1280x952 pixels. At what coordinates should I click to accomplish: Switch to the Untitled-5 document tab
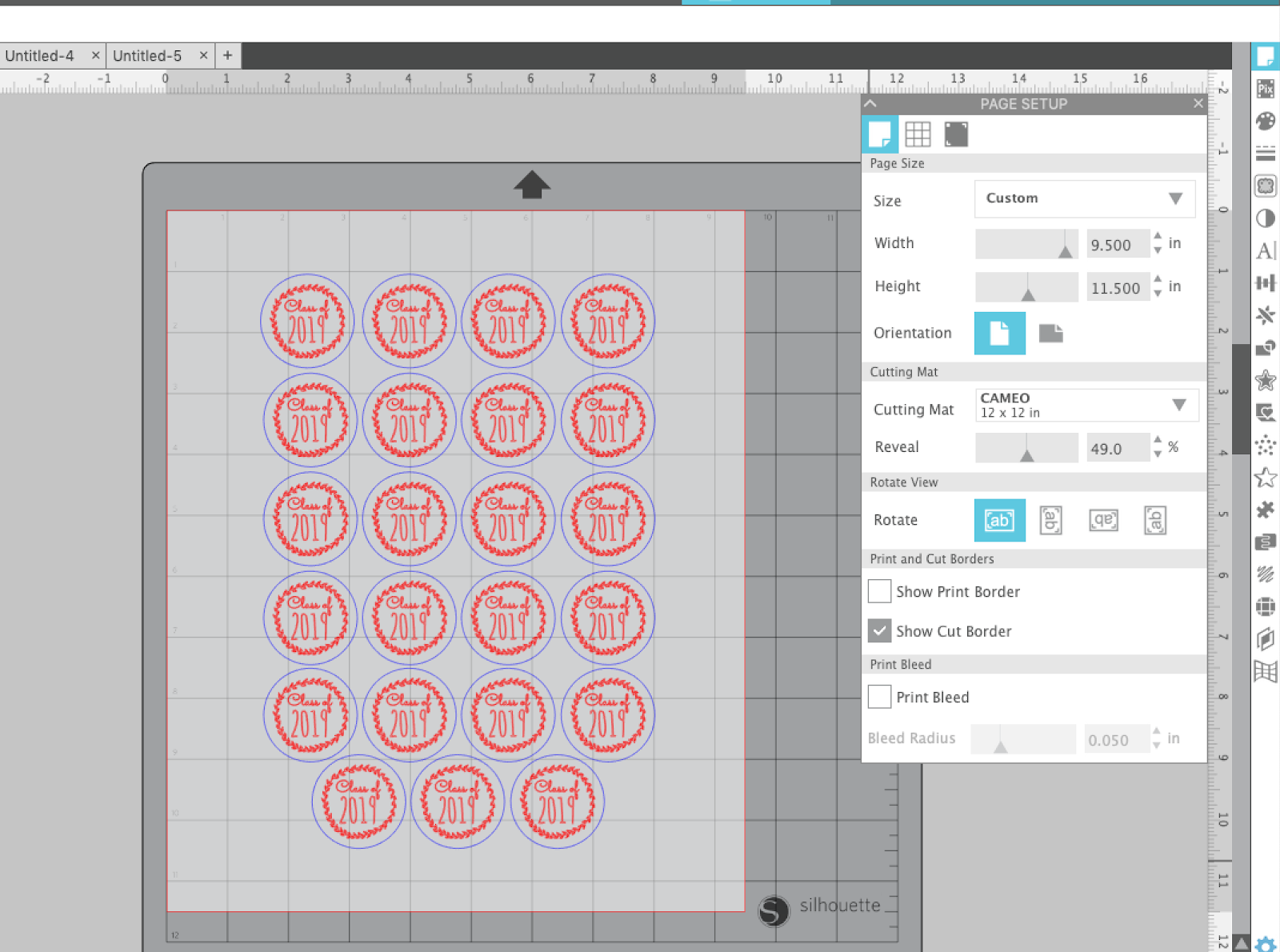(x=147, y=56)
